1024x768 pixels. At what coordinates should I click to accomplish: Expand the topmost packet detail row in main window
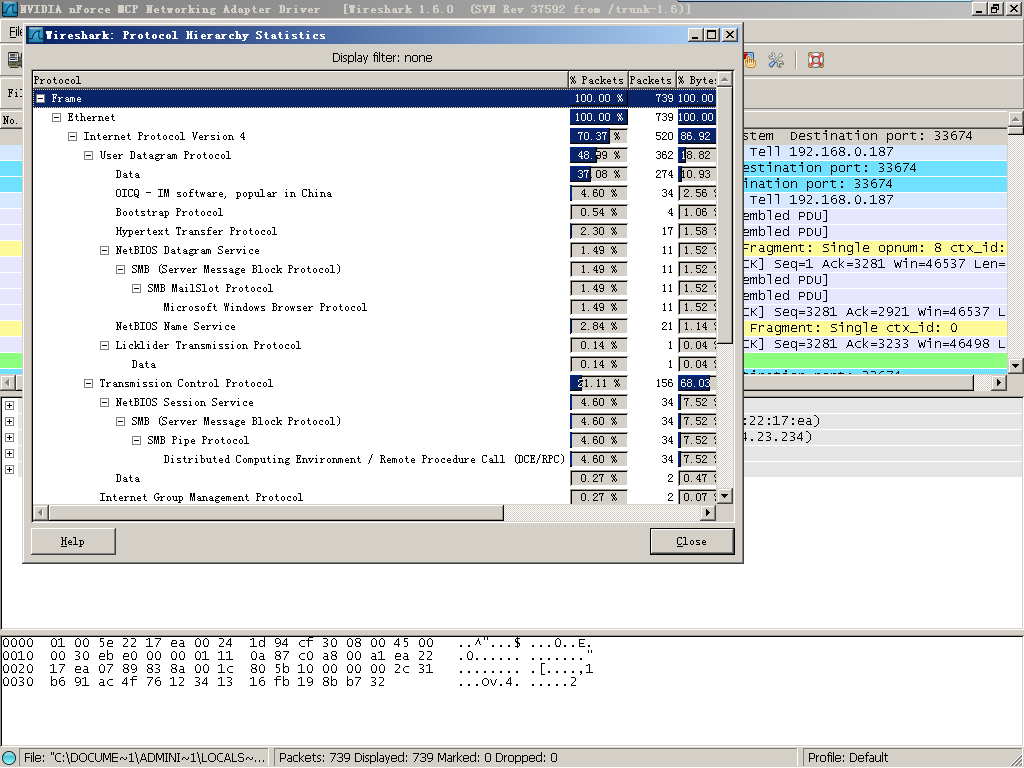click(10, 406)
